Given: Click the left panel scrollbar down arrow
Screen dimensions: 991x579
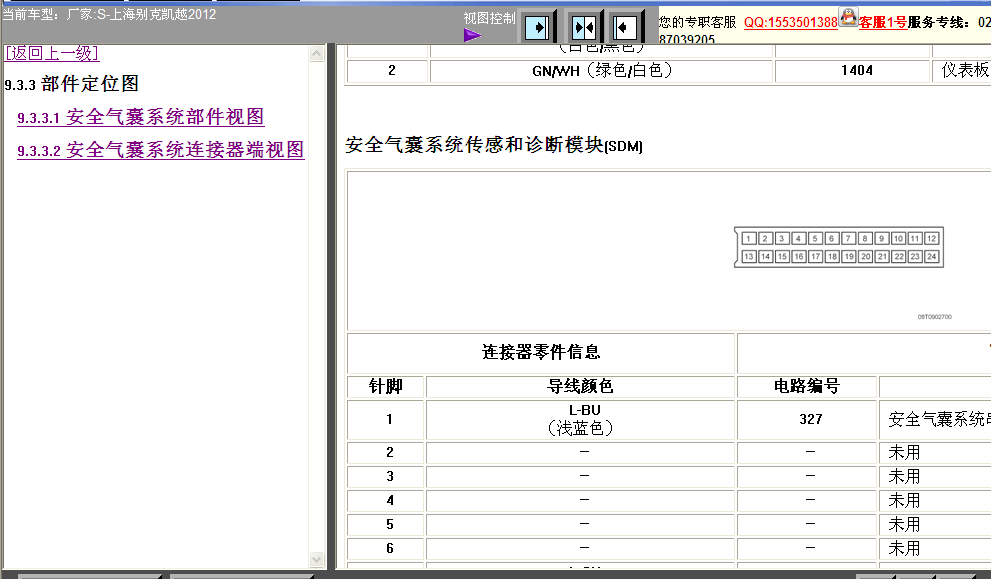Looking at the screenshot, I should click(x=318, y=560).
